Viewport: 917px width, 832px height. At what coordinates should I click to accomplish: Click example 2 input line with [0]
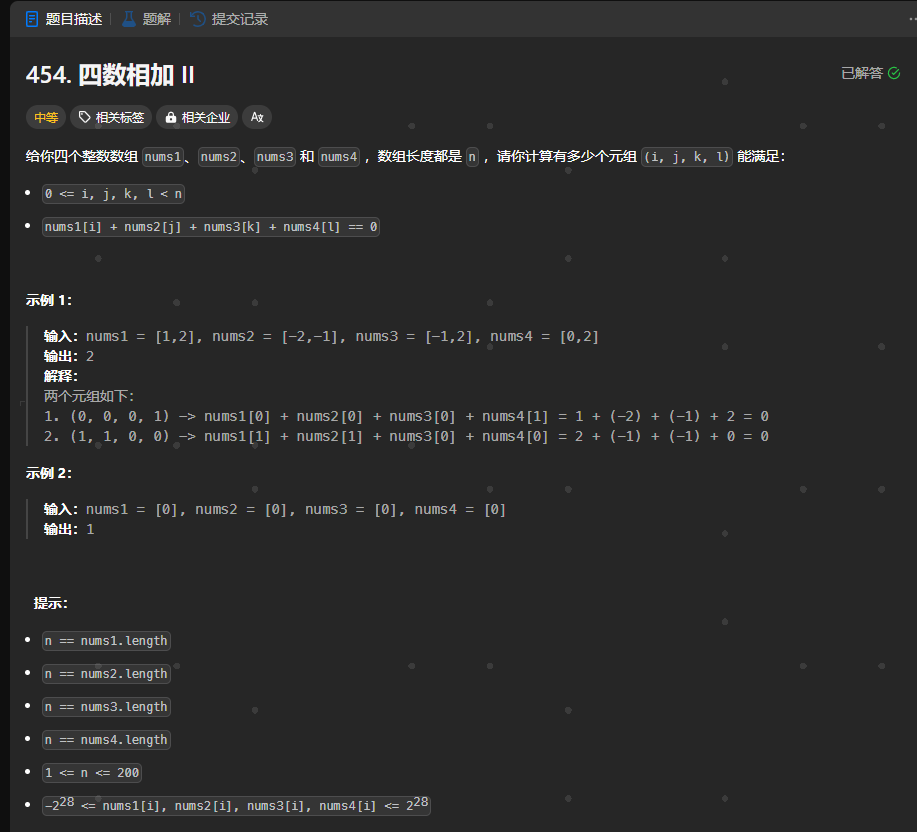[275, 509]
